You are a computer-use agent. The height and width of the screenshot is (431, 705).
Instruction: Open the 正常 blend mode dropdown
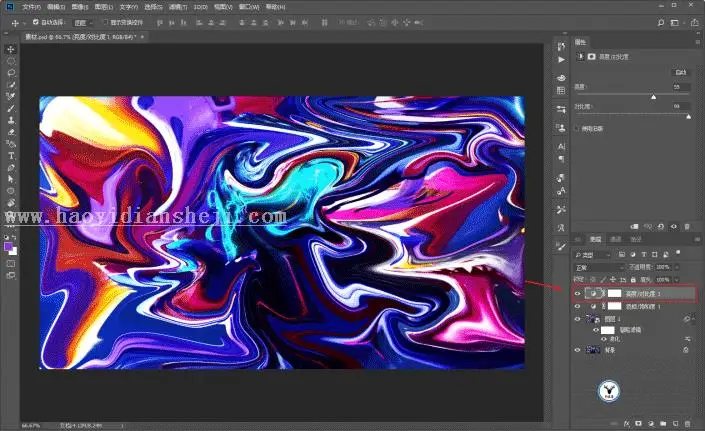599,267
